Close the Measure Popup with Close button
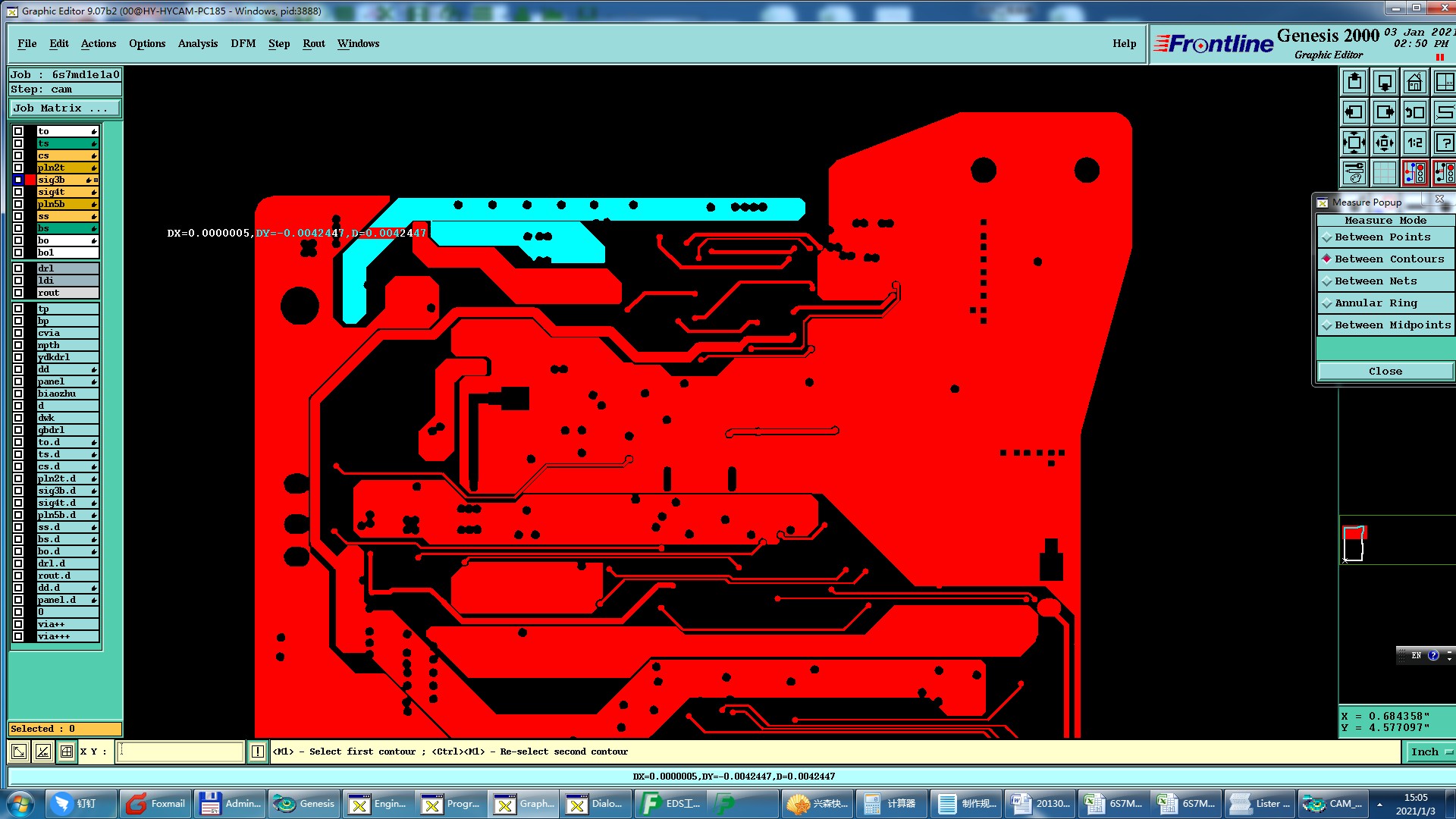1456x819 pixels. coord(1385,371)
